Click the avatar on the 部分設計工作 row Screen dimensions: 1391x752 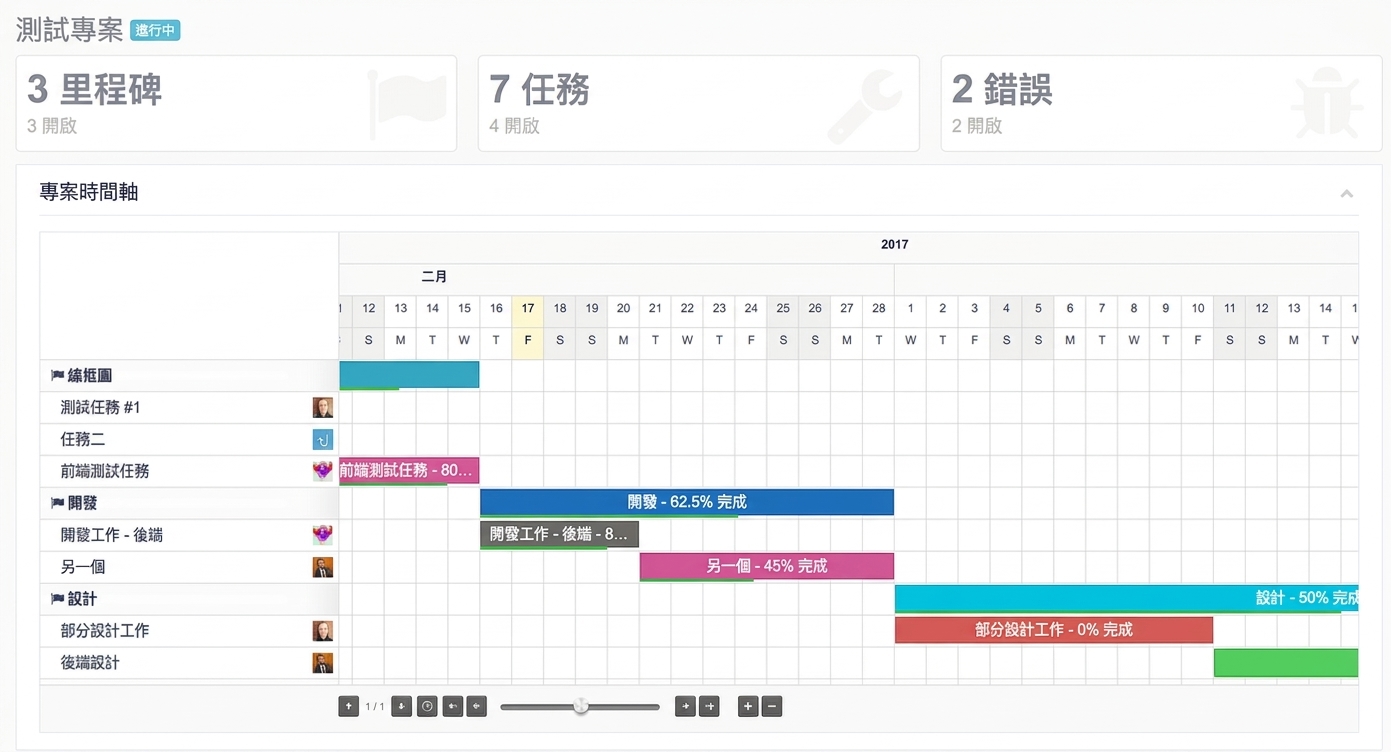tap(323, 631)
